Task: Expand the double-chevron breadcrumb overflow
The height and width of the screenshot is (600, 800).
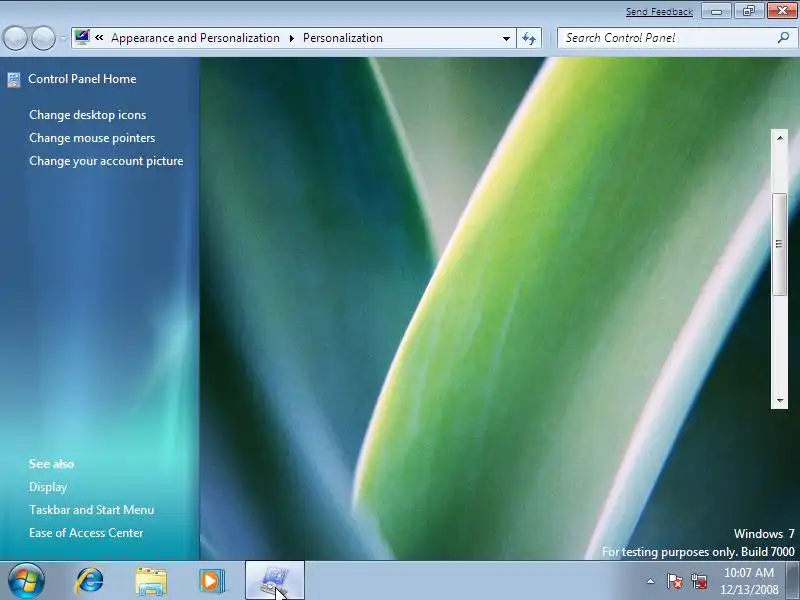Action: (x=99, y=38)
